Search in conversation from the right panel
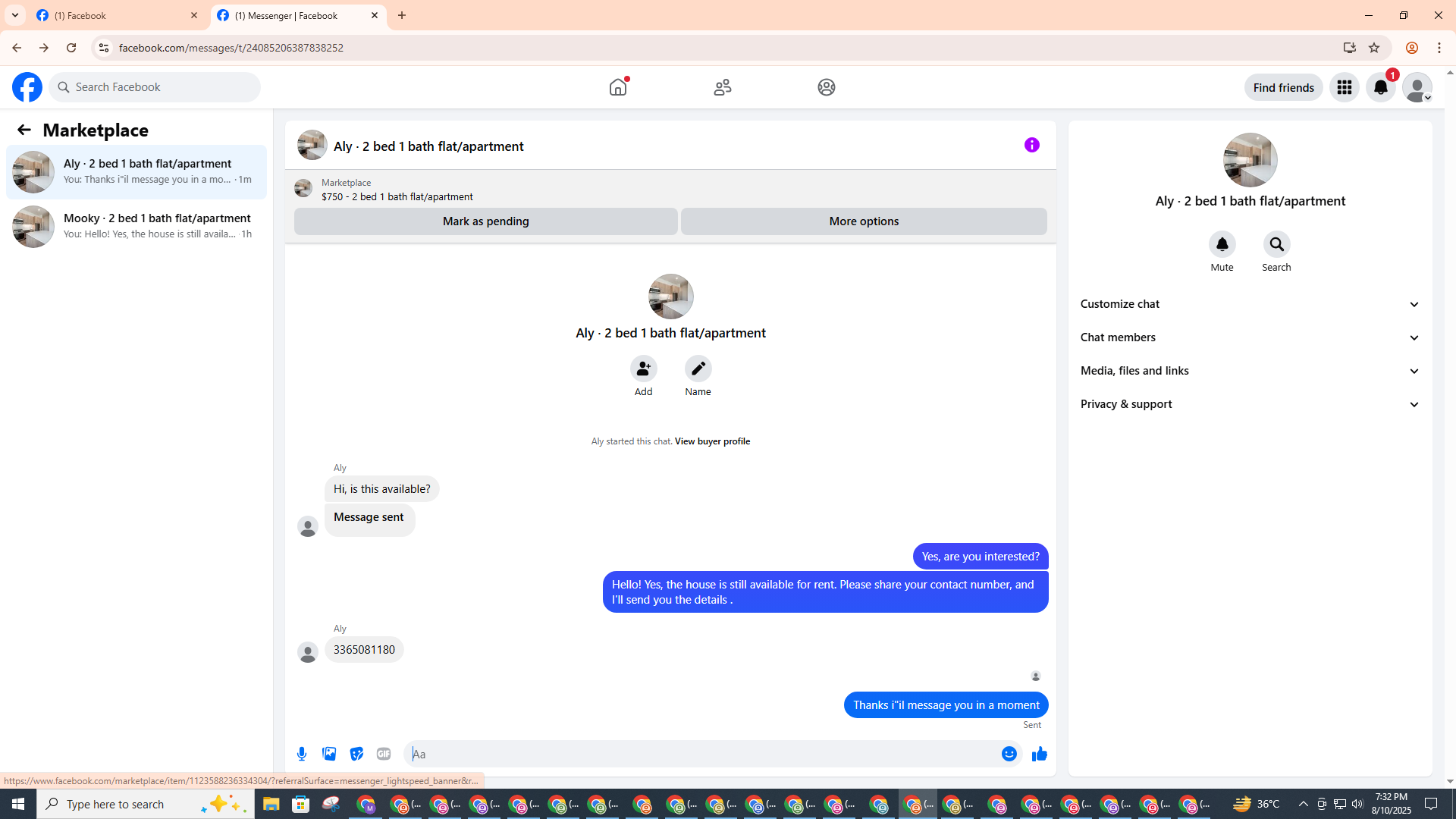The height and width of the screenshot is (819, 1456). click(x=1276, y=245)
